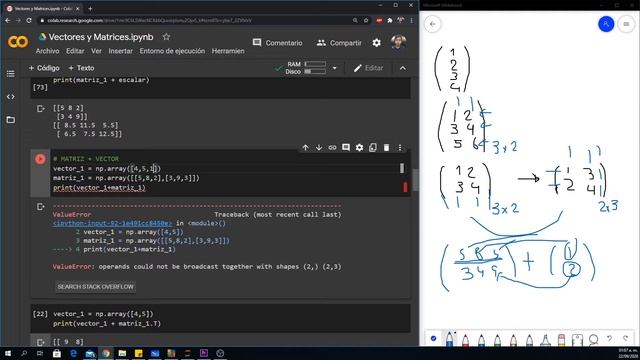Open Colab settings gear in header
640x360 pixels.
tap(376, 42)
